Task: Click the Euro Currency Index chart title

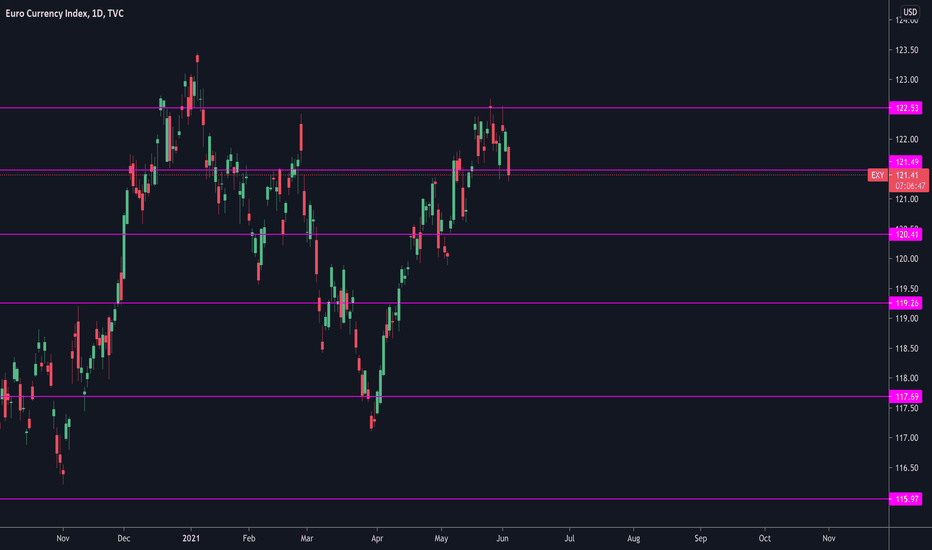Action: point(65,13)
